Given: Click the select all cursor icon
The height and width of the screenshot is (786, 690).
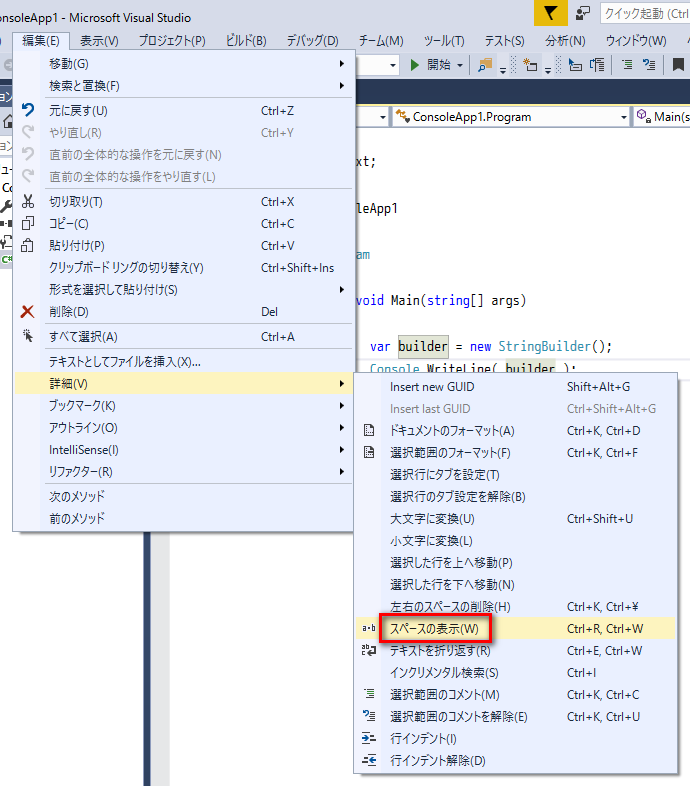Looking at the screenshot, I should point(28,336).
